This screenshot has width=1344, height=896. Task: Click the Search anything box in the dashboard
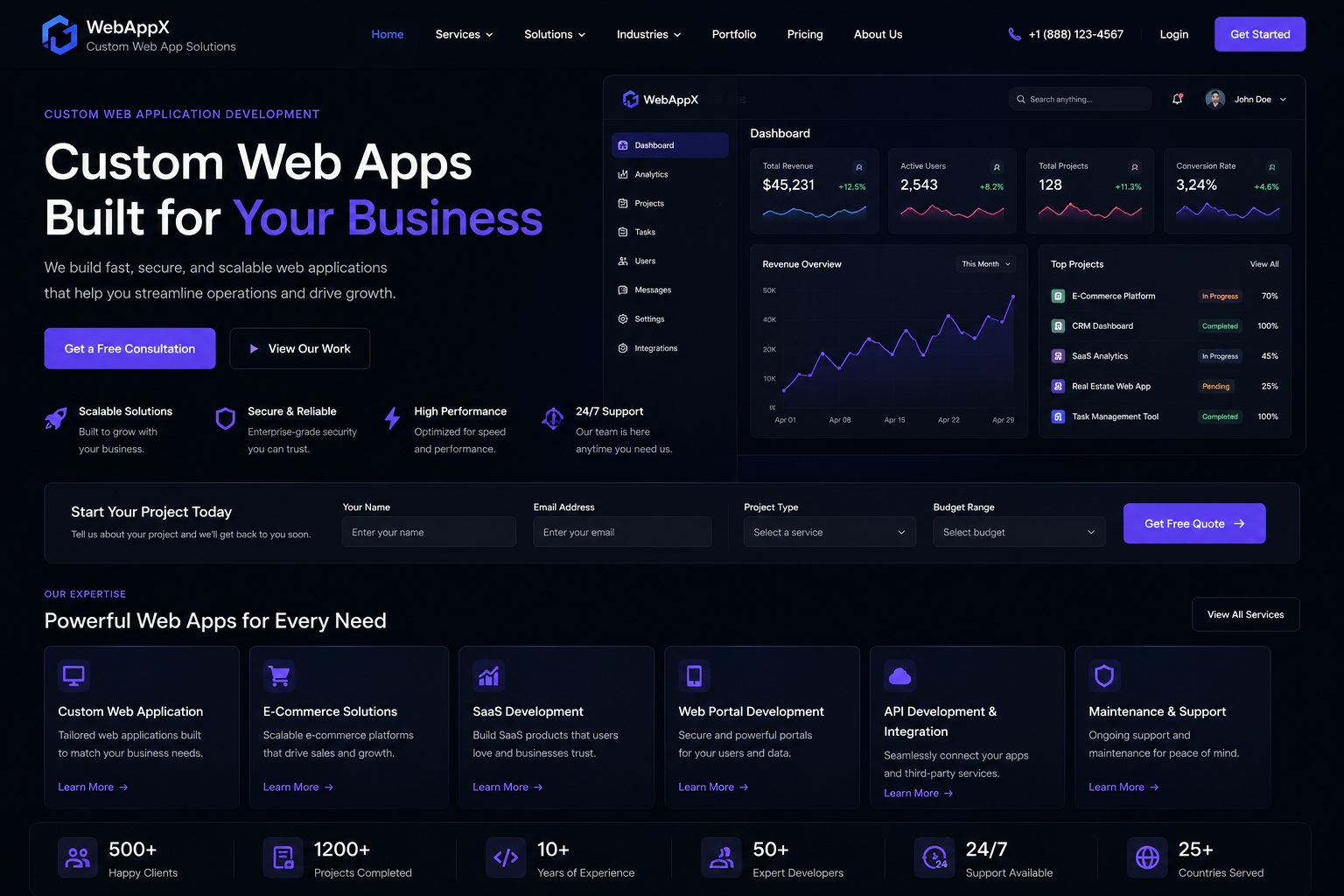1080,99
